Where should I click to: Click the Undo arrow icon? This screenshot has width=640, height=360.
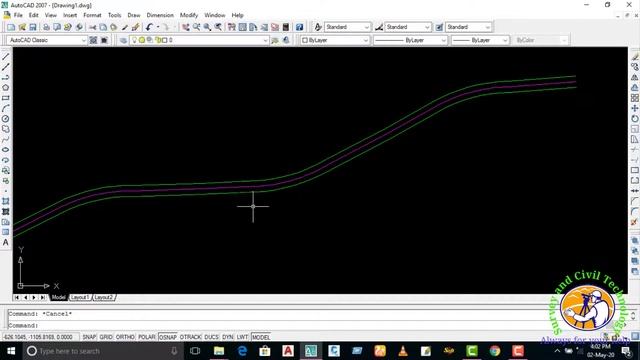pyautogui.click(x=149, y=27)
